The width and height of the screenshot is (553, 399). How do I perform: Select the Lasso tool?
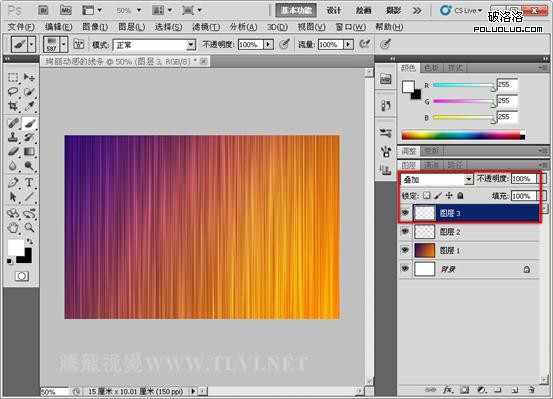(x=13, y=92)
